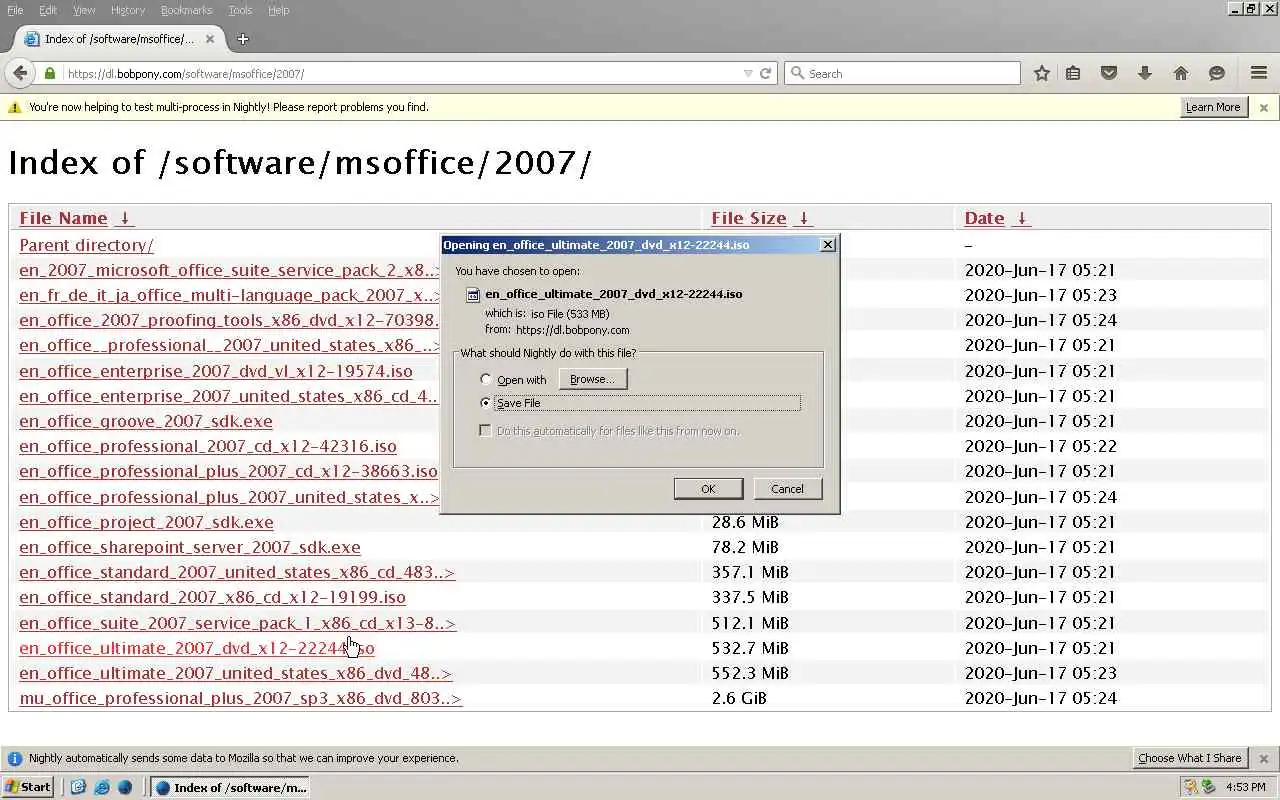Download en_office_sharepoint_server_2007_sdk.exe

(190, 547)
